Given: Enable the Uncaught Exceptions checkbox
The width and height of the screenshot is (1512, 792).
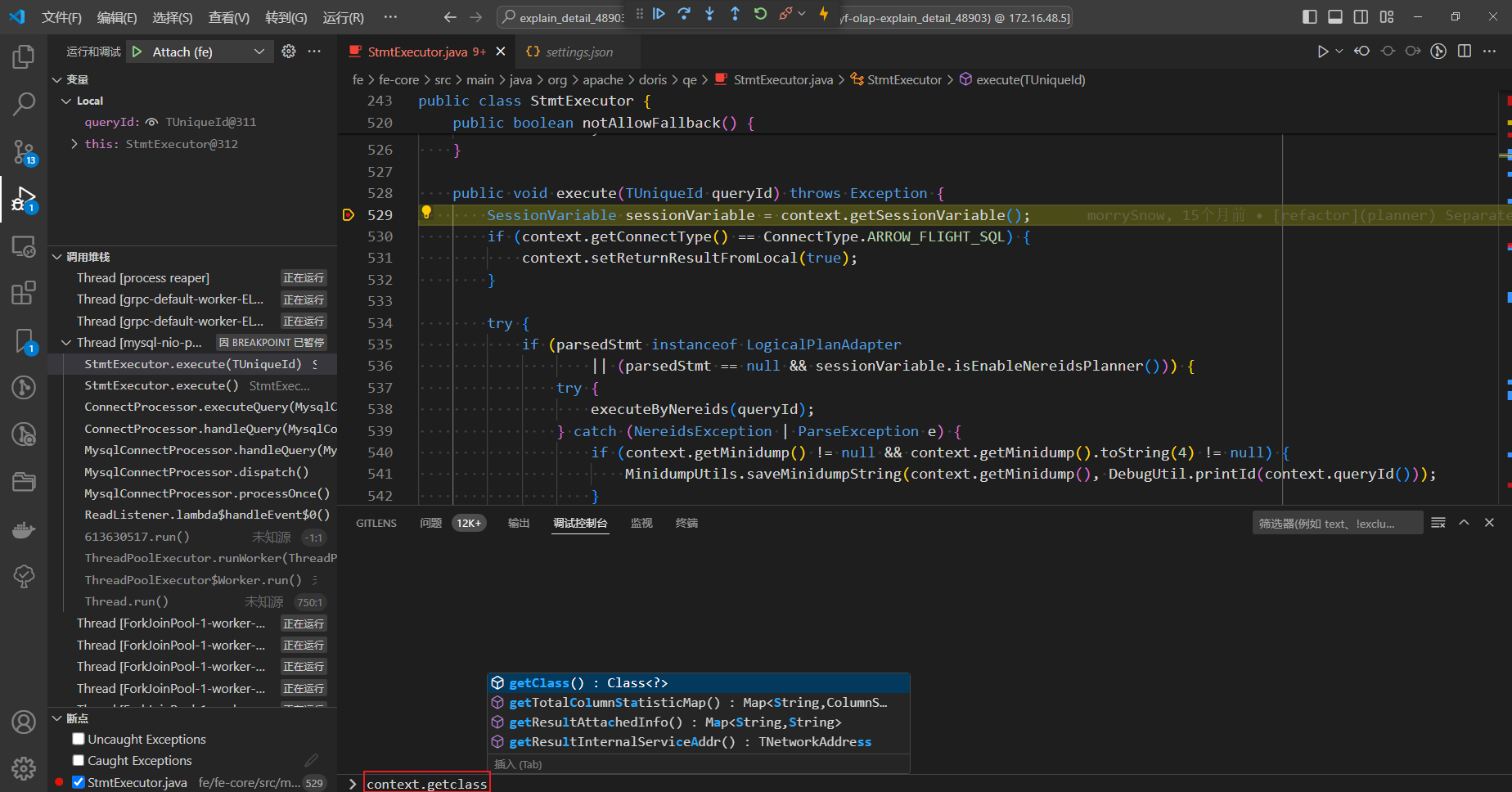Looking at the screenshot, I should pos(79,739).
